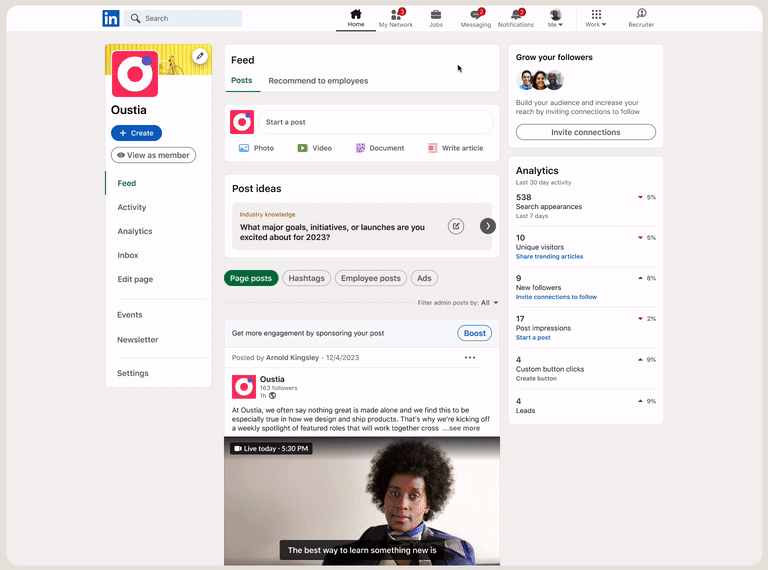
Task: Switch to the Posts tab
Action: 241,81
